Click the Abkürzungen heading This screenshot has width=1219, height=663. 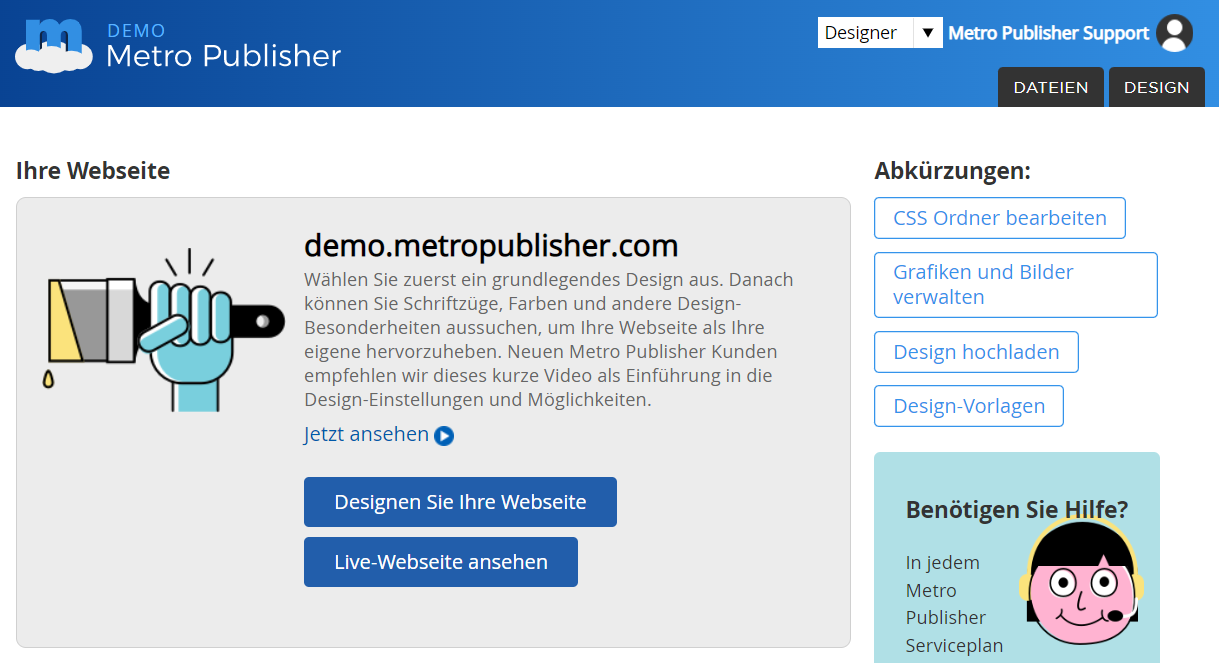pos(952,171)
